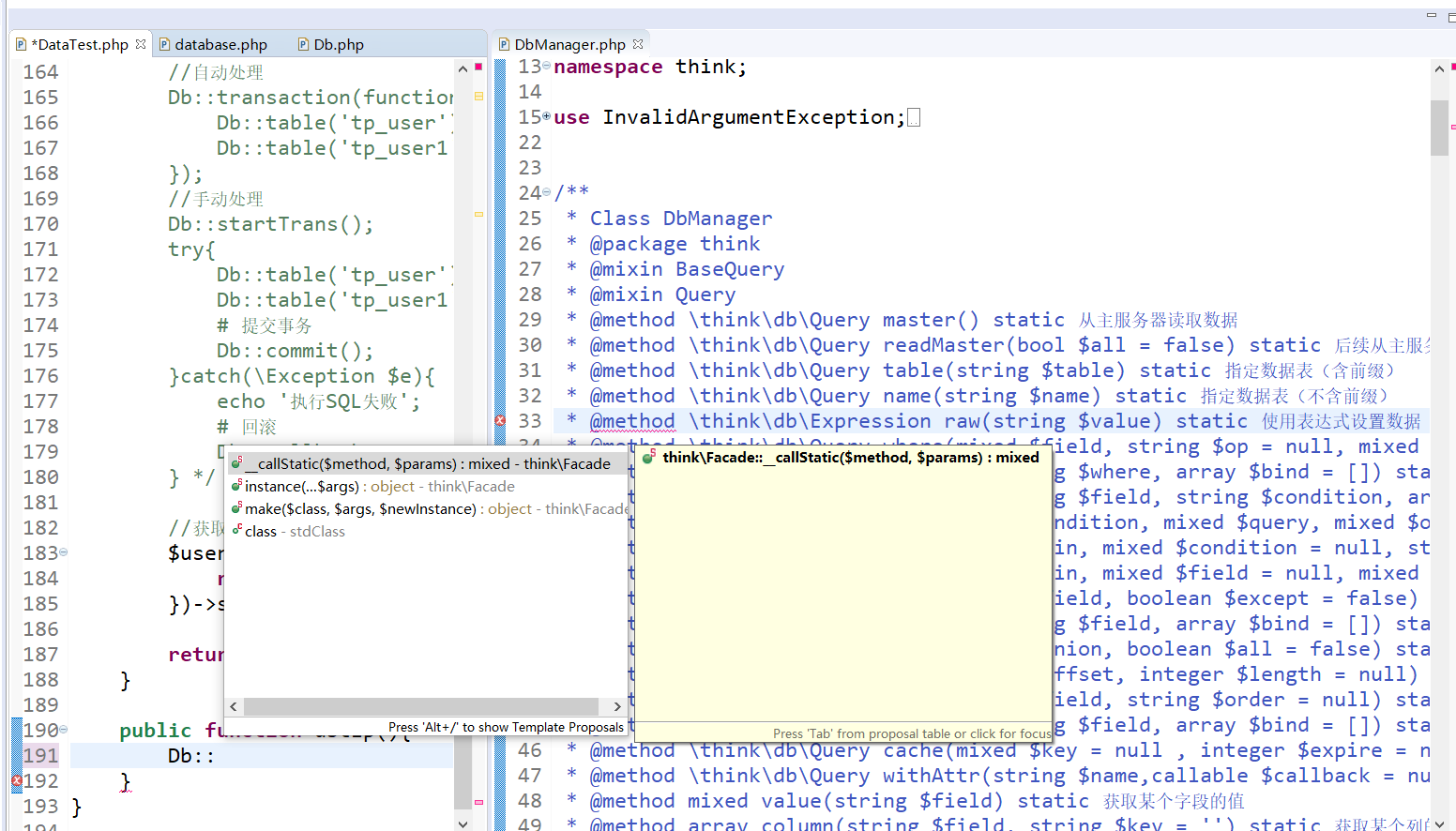Click the error marker on line 192
This screenshot has width=1456, height=831.
[17, 780]
